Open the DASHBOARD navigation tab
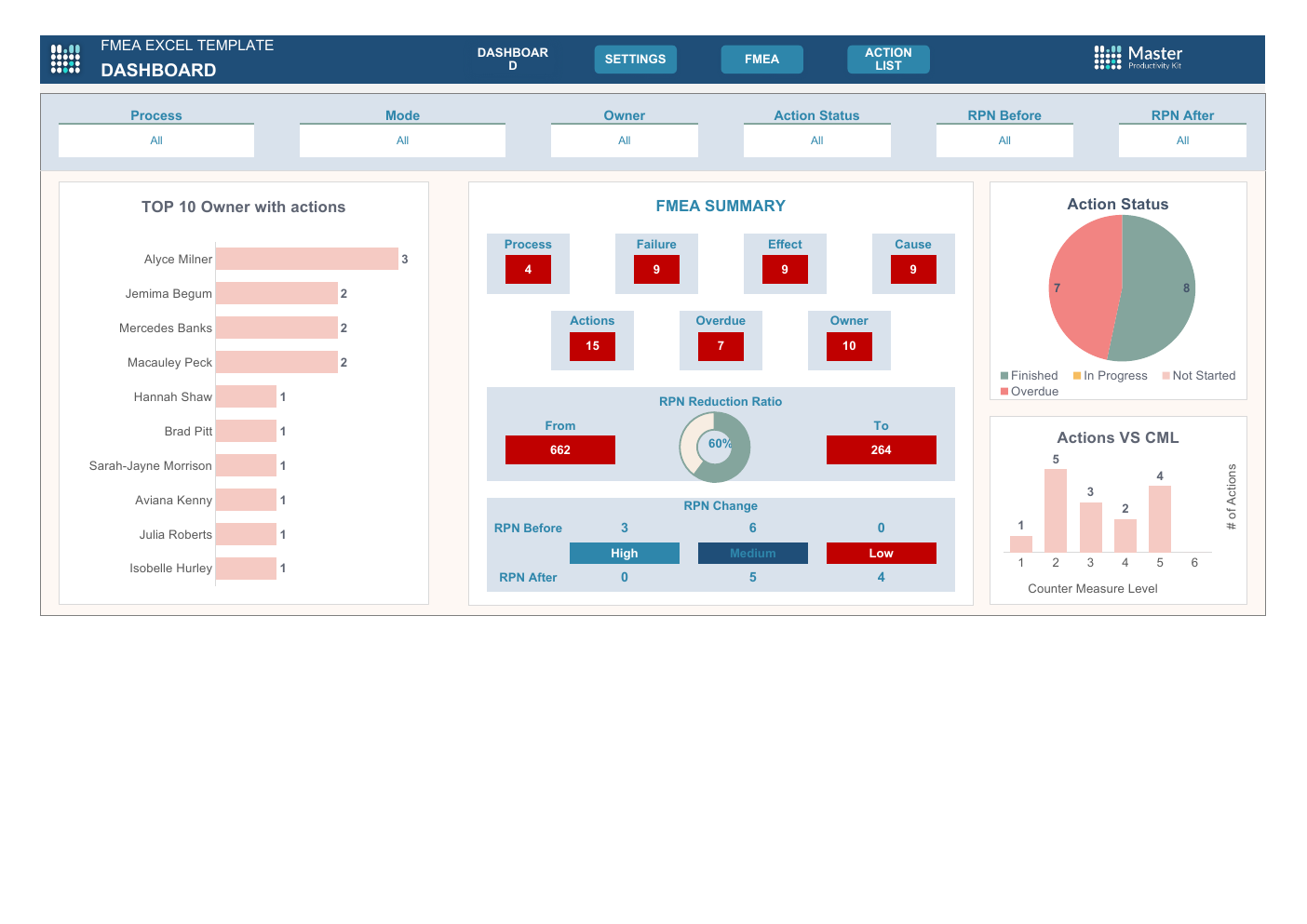The height and width of the screenshot is (924, 1307). click(512, 59)
